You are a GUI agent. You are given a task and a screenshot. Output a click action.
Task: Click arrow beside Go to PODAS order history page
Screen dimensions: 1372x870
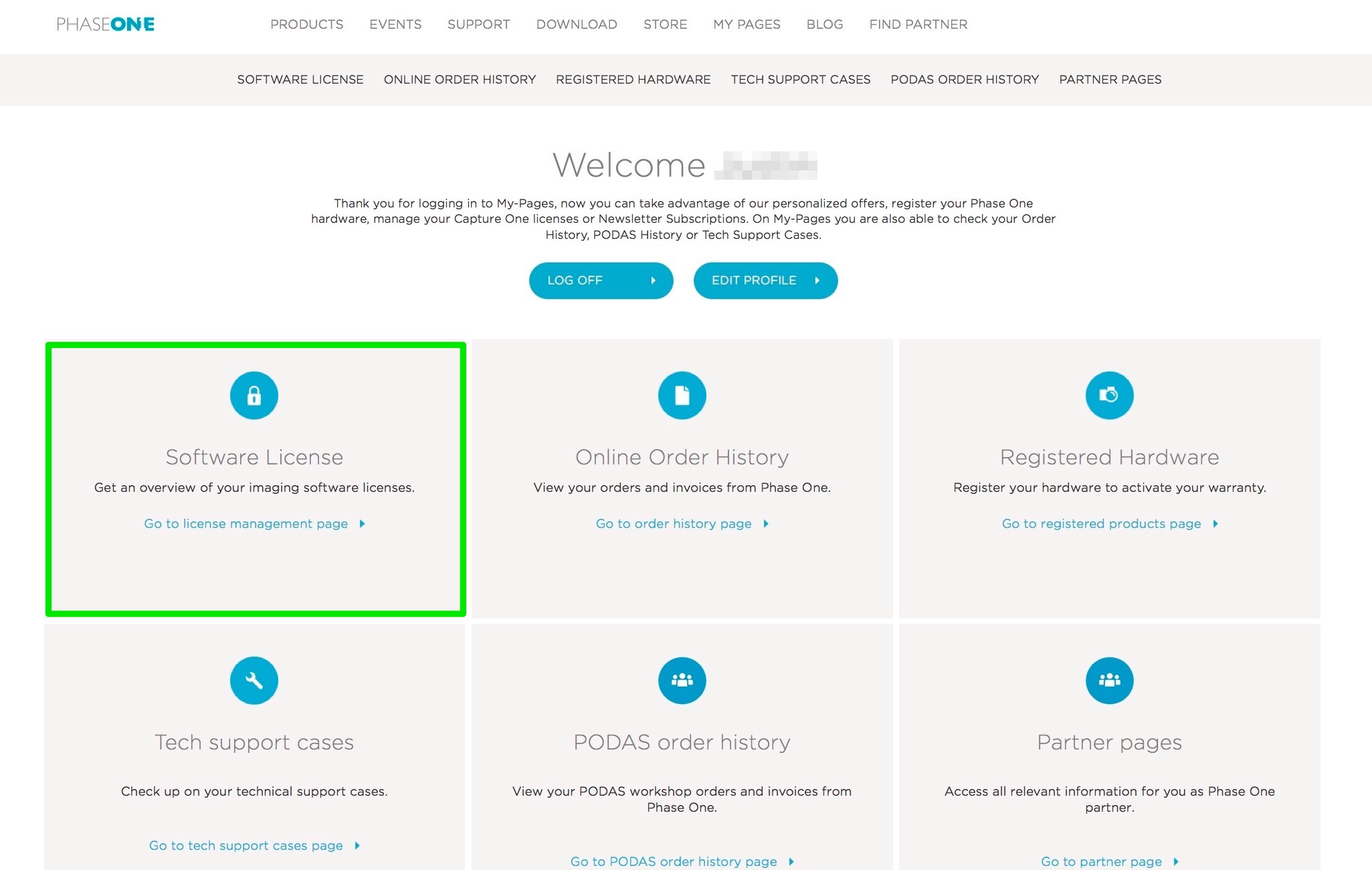pyautogui.click(x=791, y=862)
